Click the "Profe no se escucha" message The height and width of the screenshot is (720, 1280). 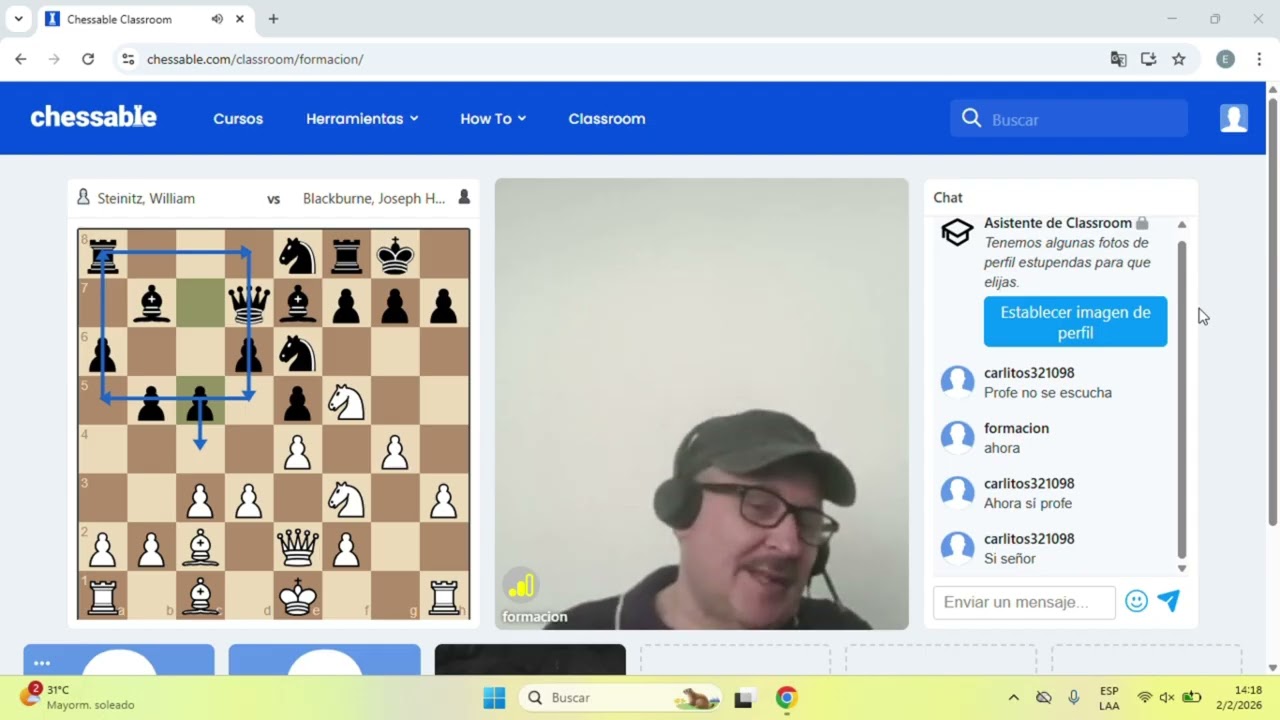1048,393
